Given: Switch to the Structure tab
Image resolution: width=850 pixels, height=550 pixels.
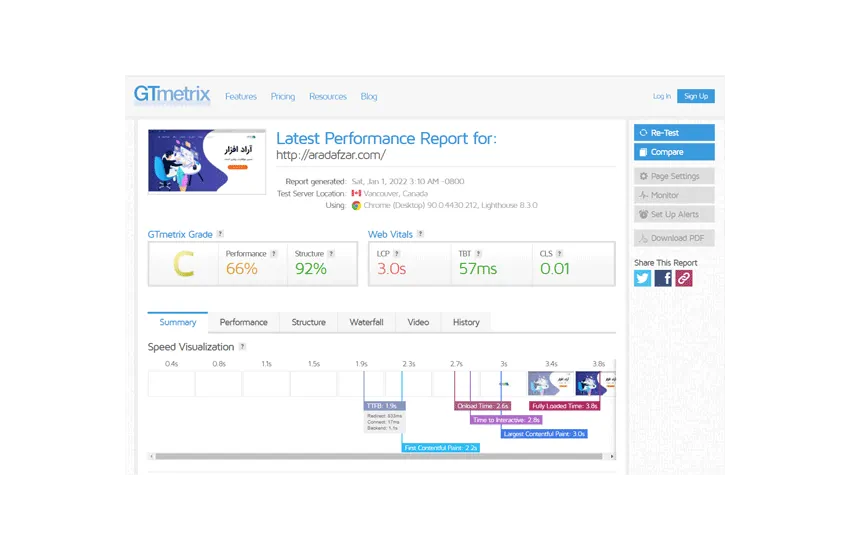Looking at the screenshot, I should [308, 322].
